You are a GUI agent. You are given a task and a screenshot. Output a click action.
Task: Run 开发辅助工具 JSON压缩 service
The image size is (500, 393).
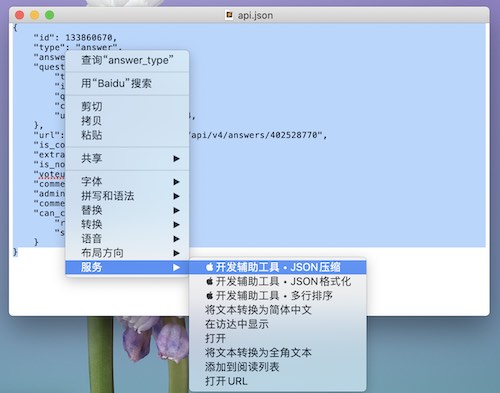278,267
